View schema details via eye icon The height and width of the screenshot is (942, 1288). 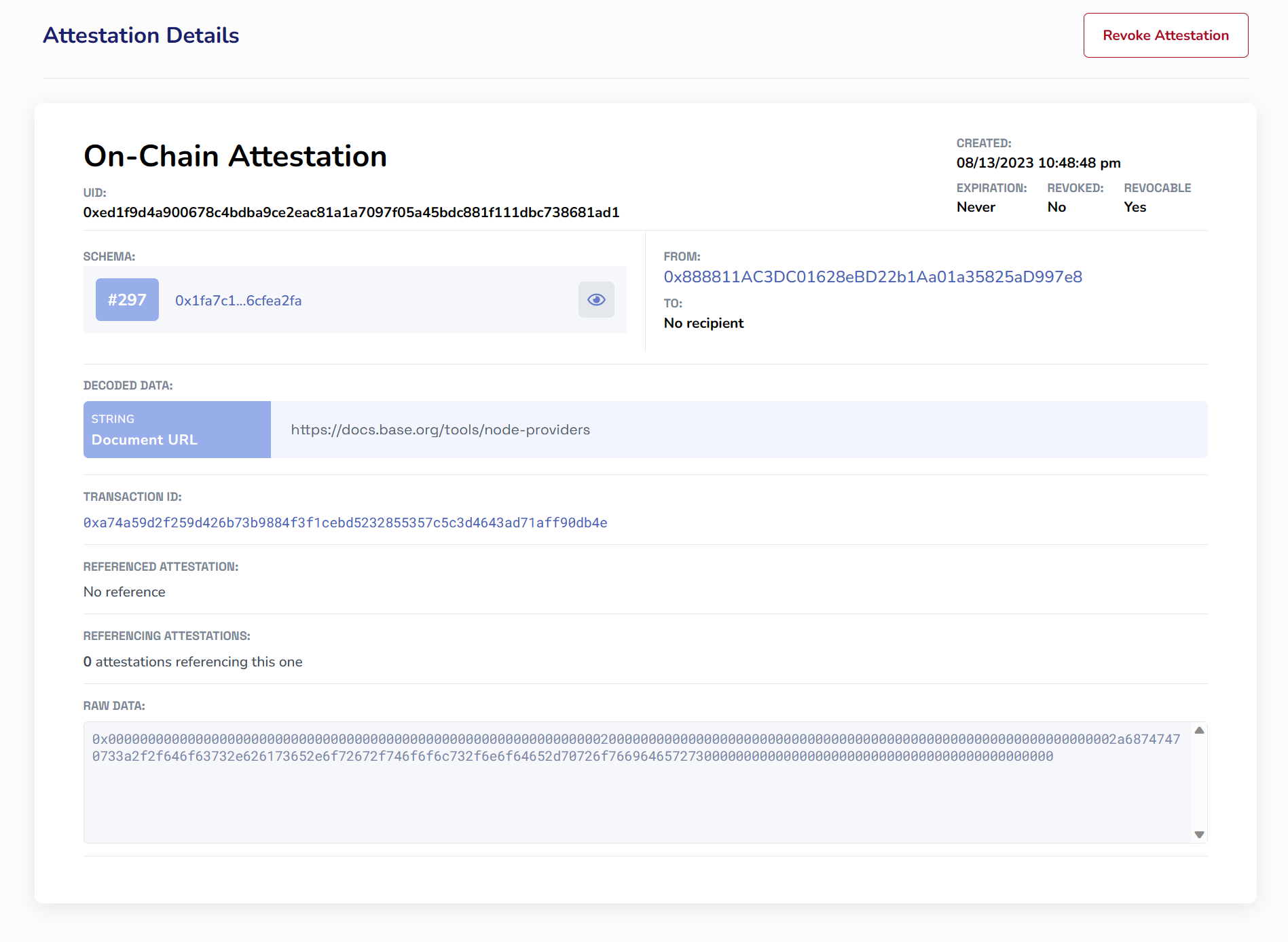[x=596, y=299]
